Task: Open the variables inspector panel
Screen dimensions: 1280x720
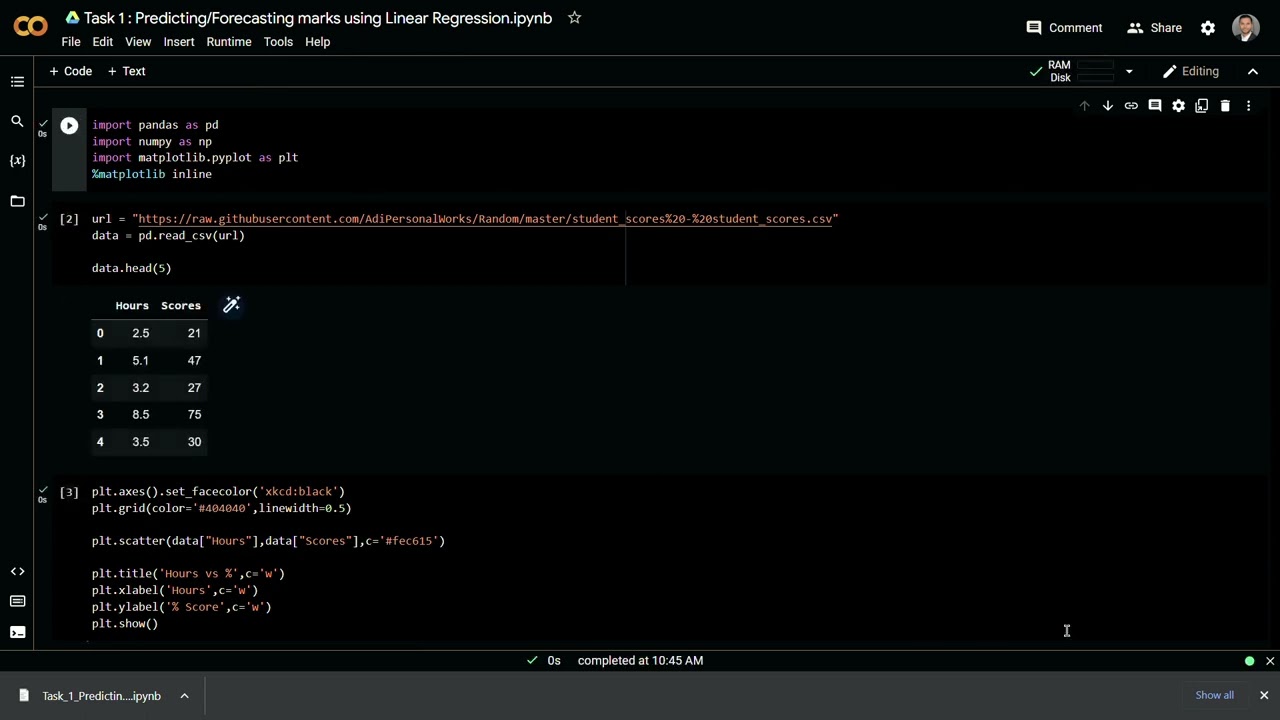Action: [x=17, y=161]
